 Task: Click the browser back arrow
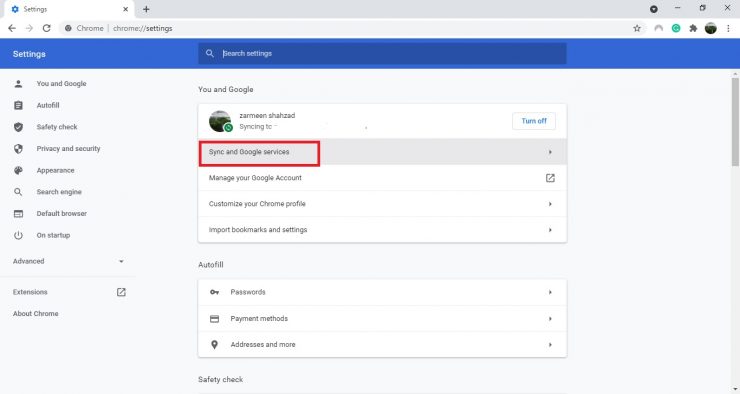pos(12,28)
